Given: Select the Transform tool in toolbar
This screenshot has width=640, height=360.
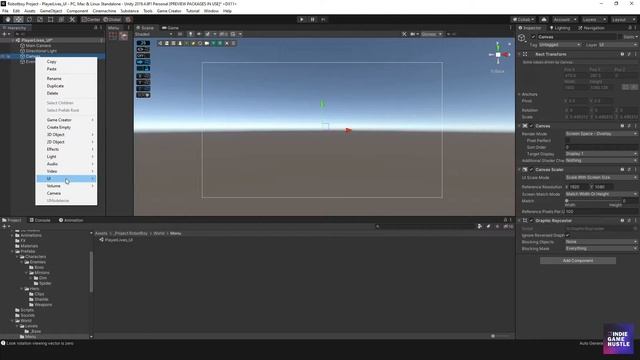Looking at the screenshot, I should click(x=61, y=19).
